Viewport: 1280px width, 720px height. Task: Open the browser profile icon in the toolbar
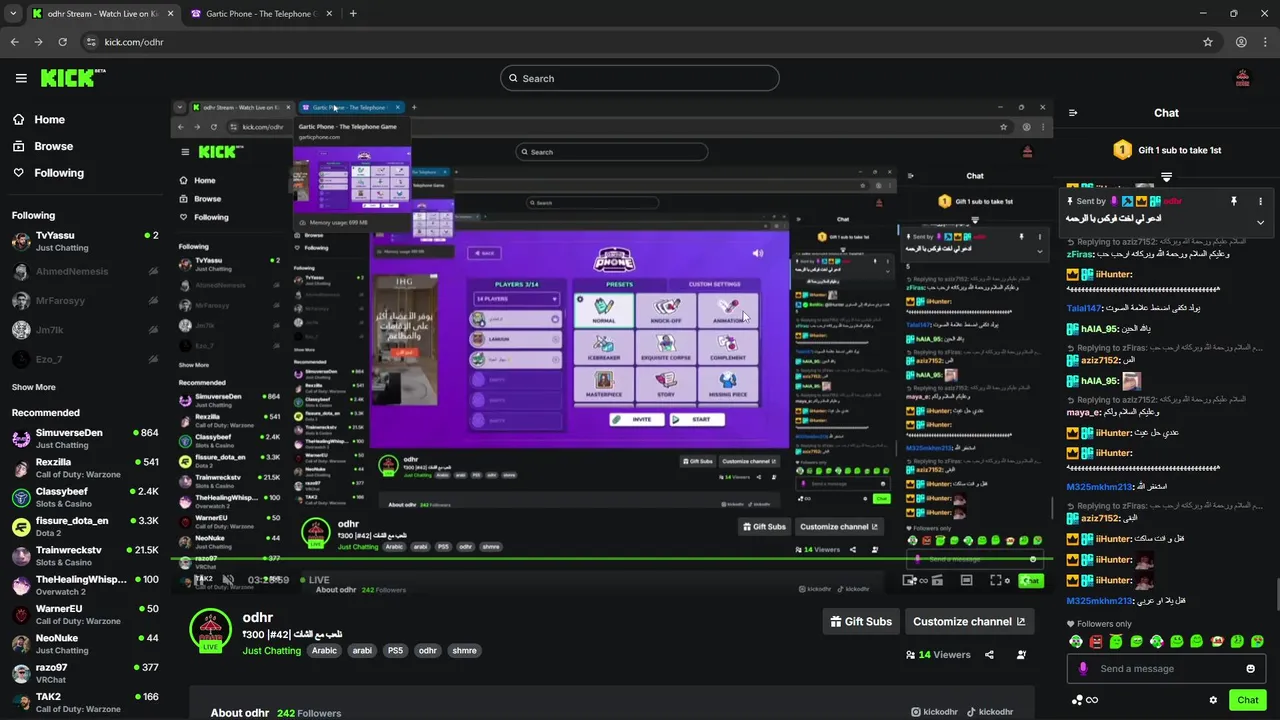coord(1241,42)
